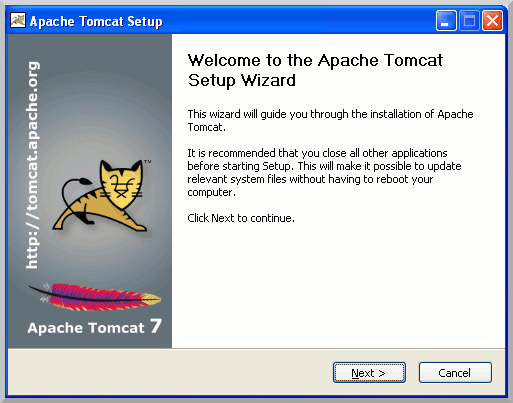
Task: Click the vertical tomcat.apache.org URL text
Action: (x=33, y=165)
